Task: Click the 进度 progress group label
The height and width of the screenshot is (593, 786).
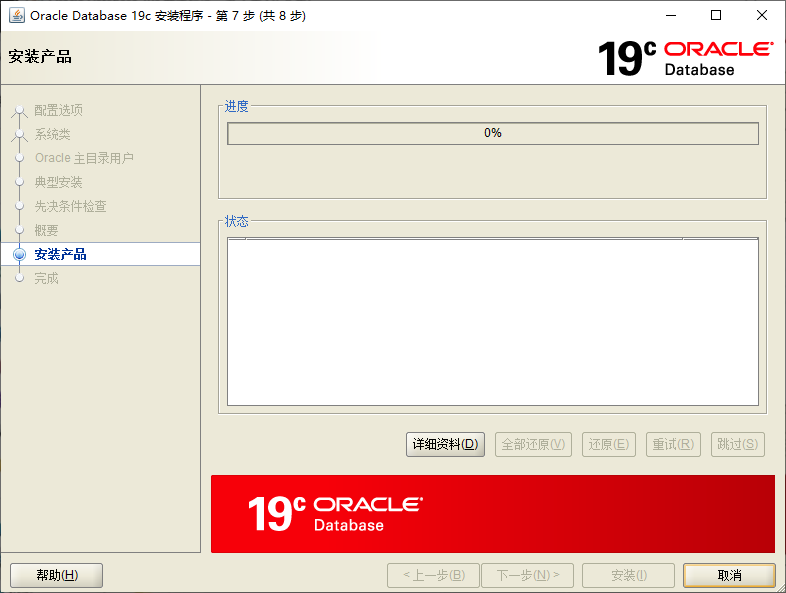Action: pos(237,106)
